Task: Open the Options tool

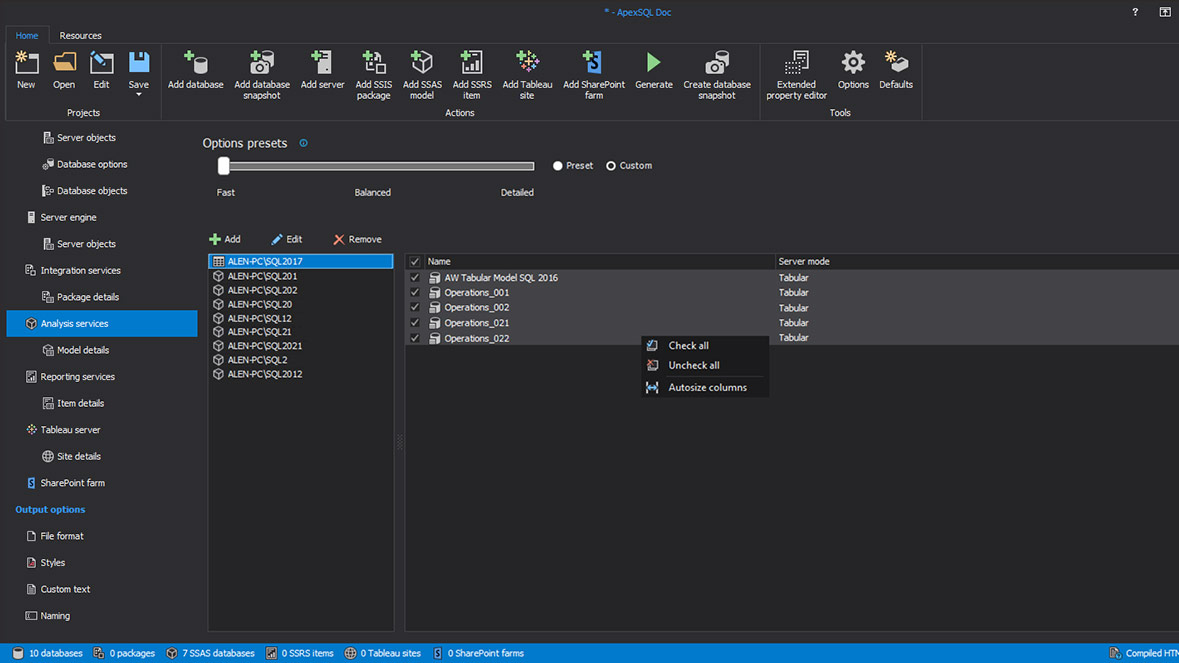Action: [853, 70]
